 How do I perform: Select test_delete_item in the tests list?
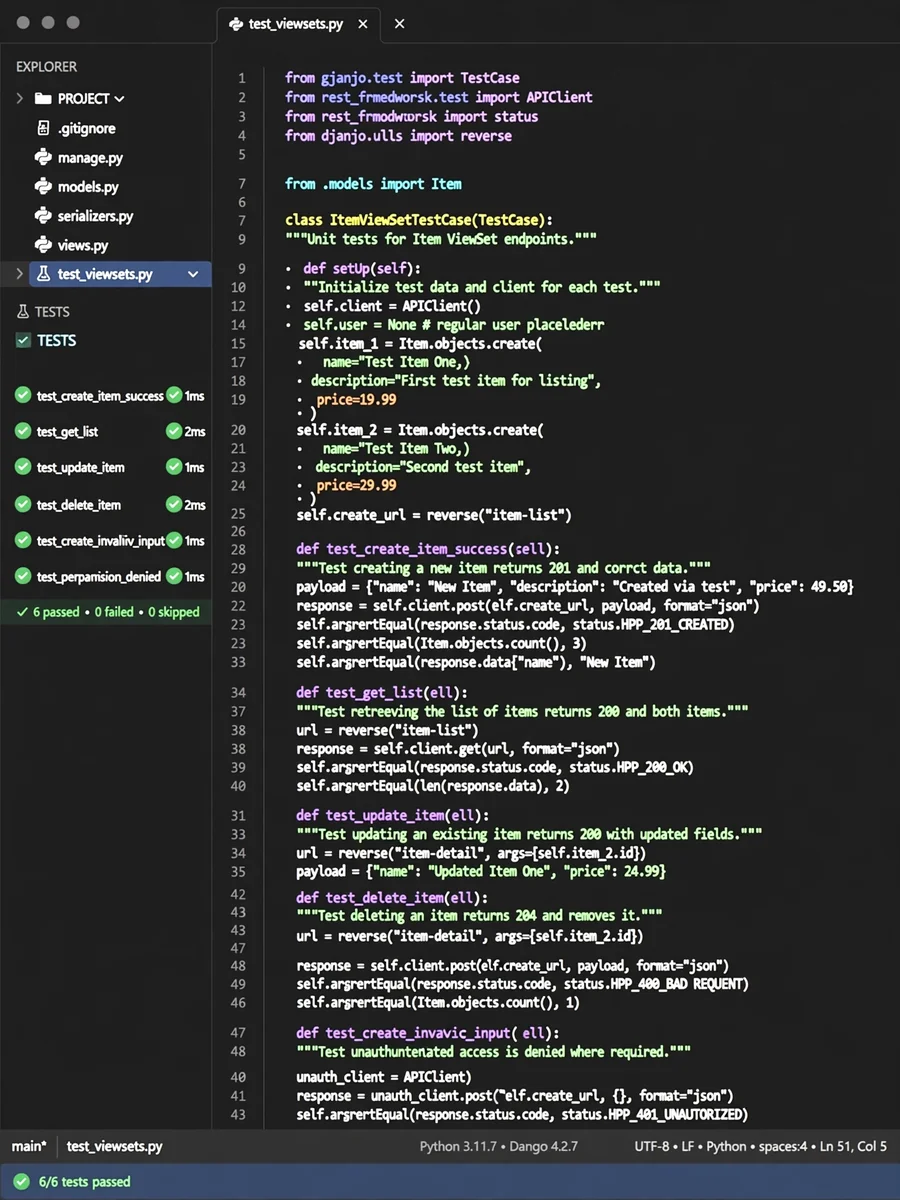pos(79,505)
